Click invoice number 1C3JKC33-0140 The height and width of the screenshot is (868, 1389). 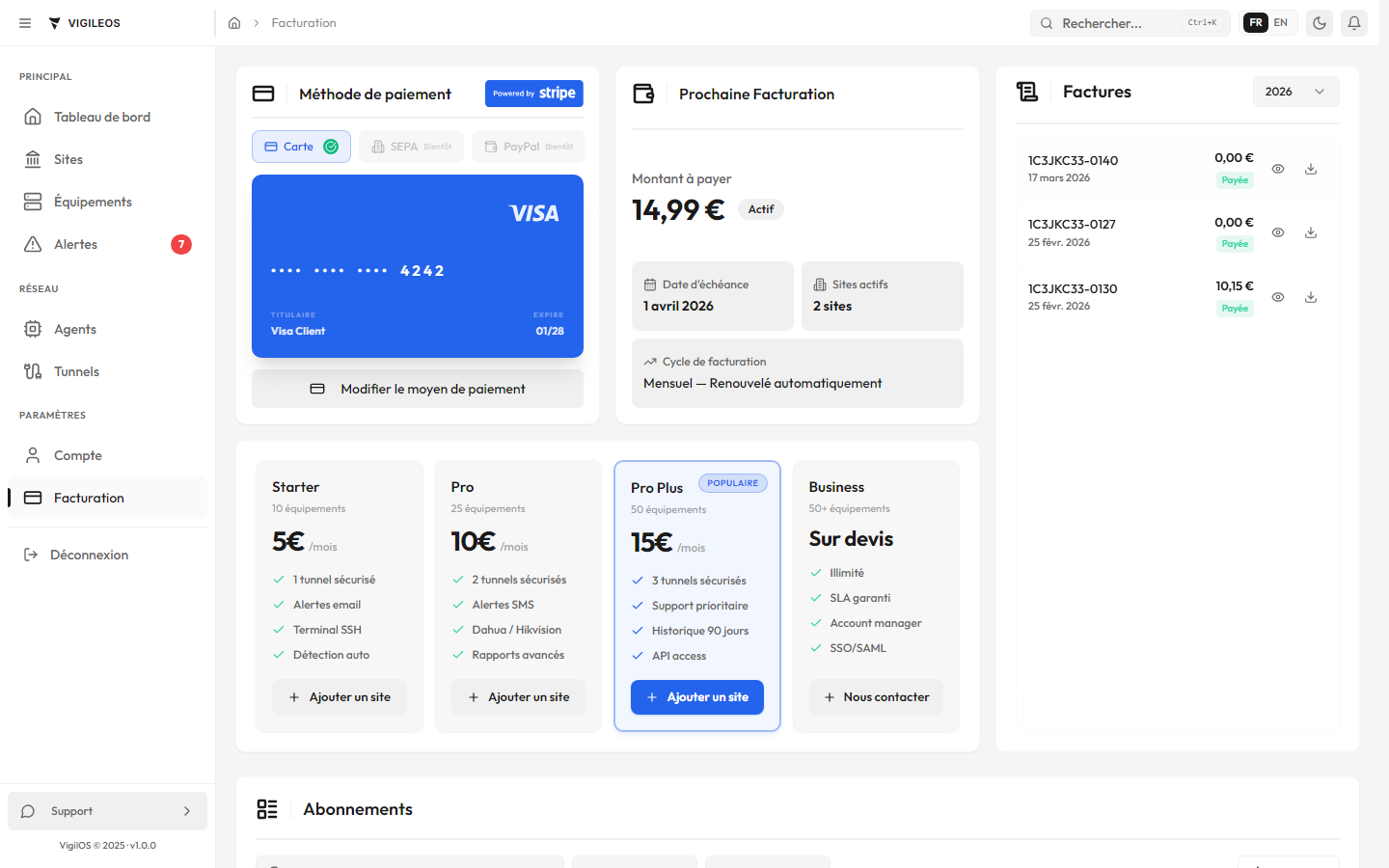click(1073, 160)
